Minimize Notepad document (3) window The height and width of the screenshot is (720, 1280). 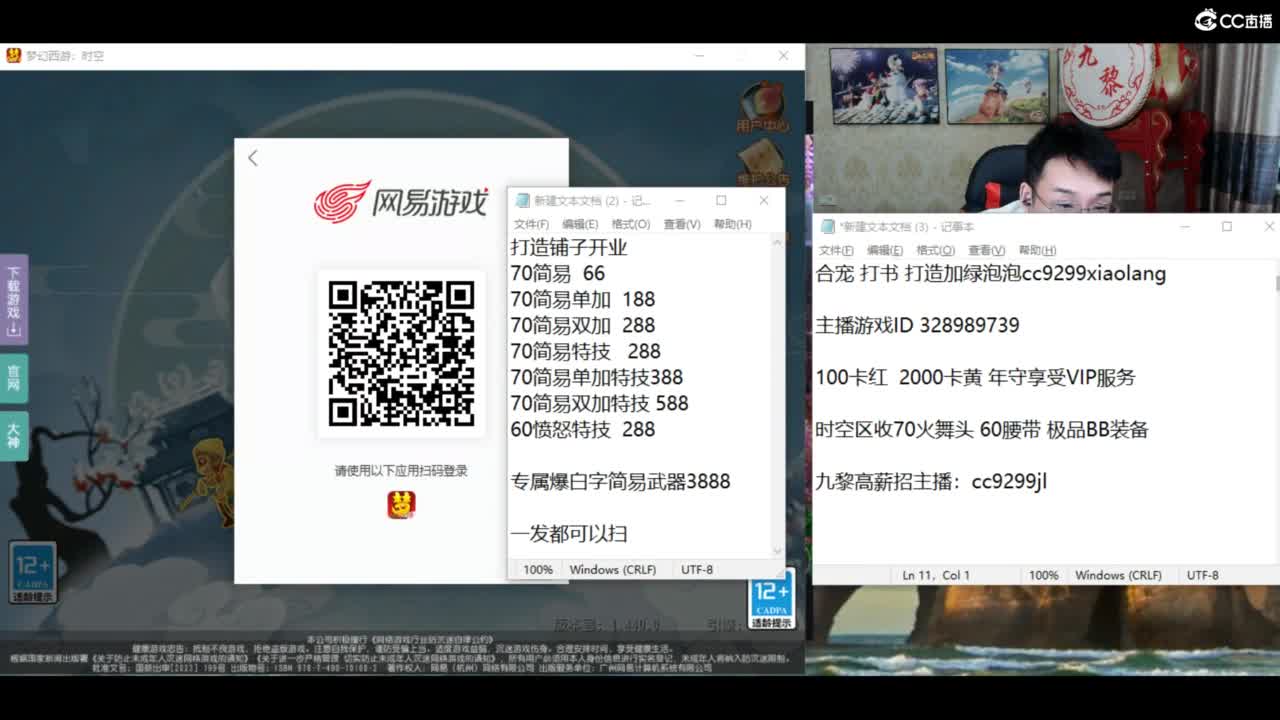[x=1185, y=227]
